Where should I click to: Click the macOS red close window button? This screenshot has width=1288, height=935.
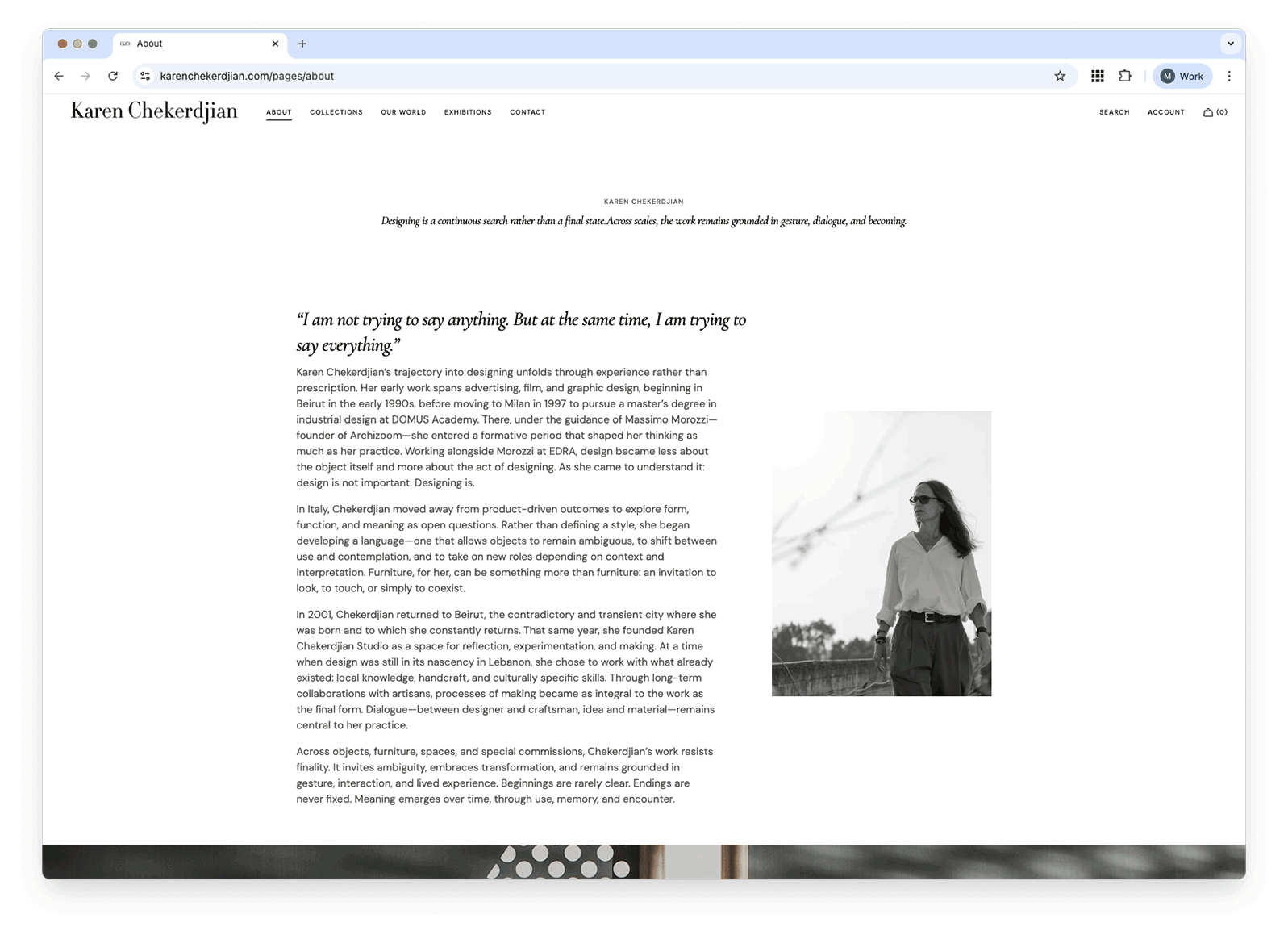(x=62, y=44)
